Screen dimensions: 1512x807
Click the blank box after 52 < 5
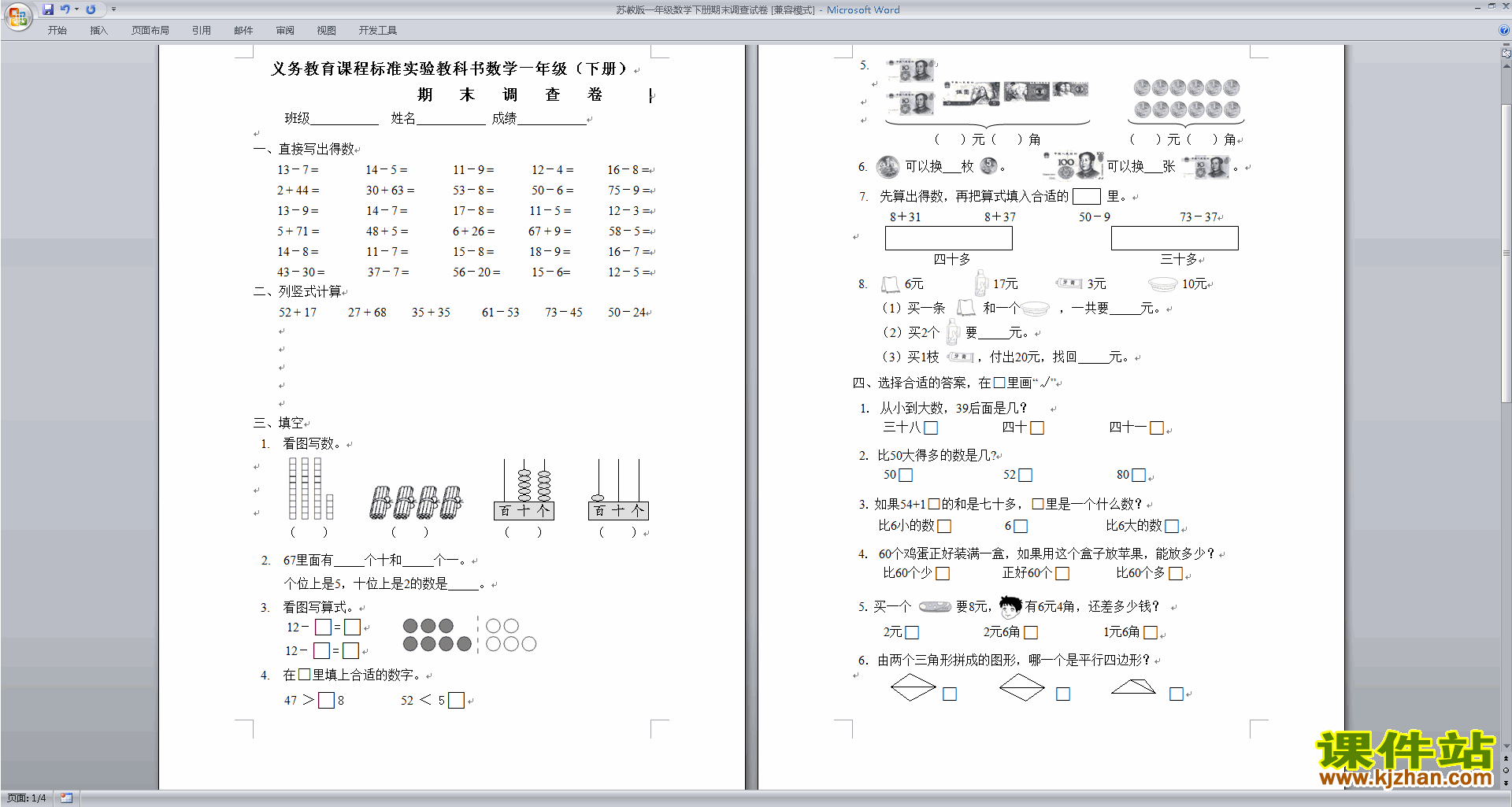coord(456,701)
